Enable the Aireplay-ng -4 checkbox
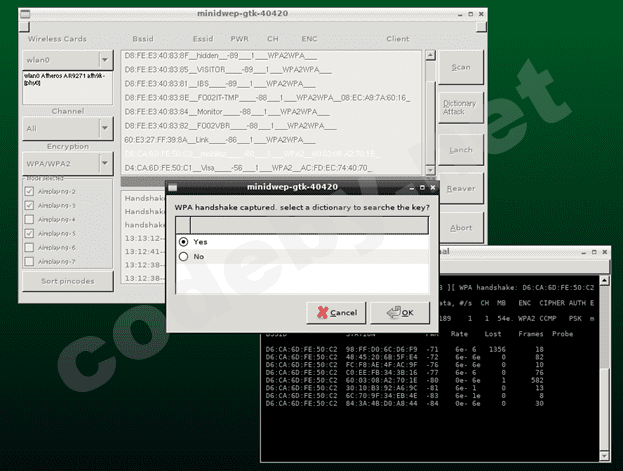Viewport: 623px width, 471px height. (x=31, y=219)
